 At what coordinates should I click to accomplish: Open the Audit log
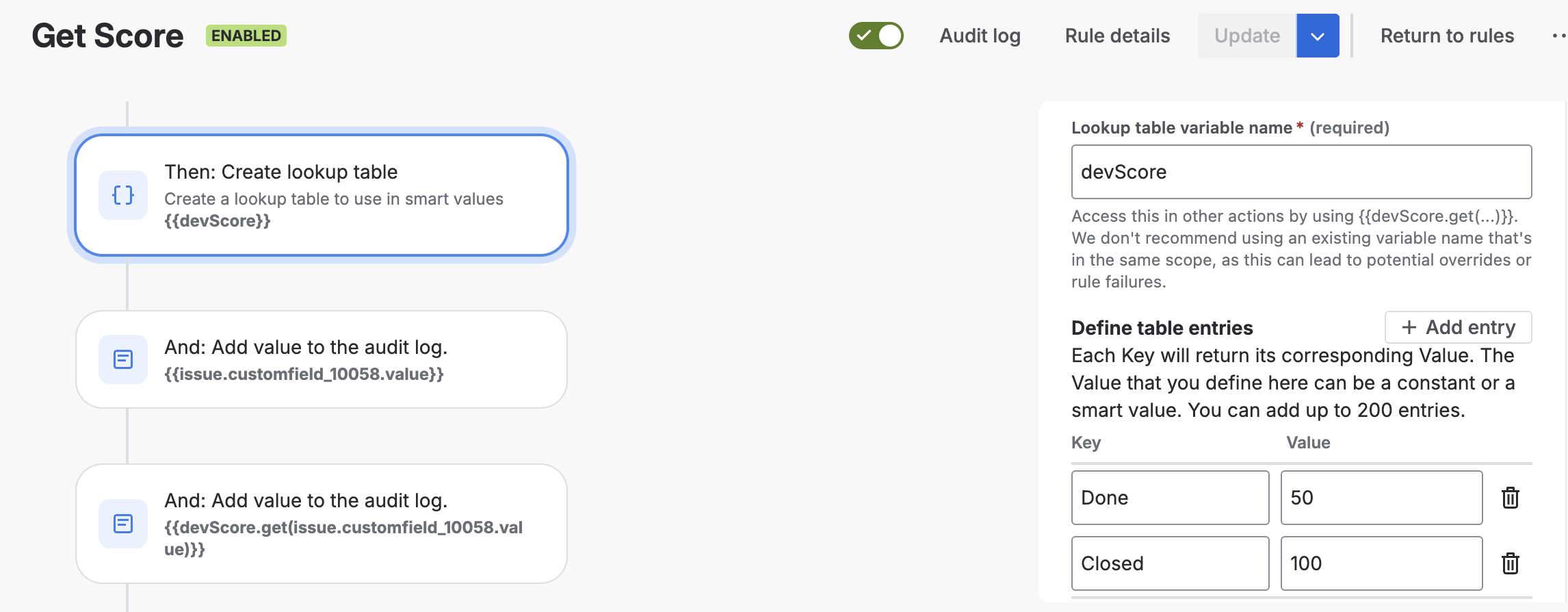click(x=980, y=36)
